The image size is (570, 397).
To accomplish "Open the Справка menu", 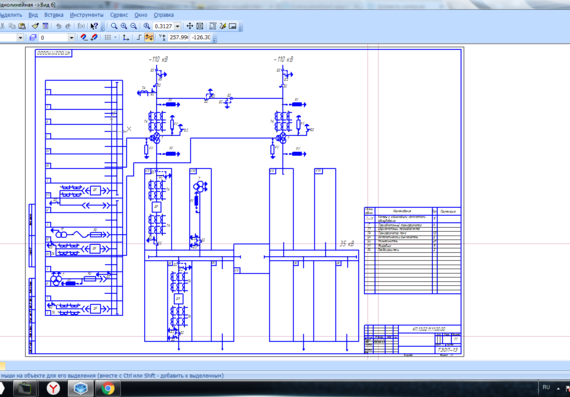I will pos(164,15).
